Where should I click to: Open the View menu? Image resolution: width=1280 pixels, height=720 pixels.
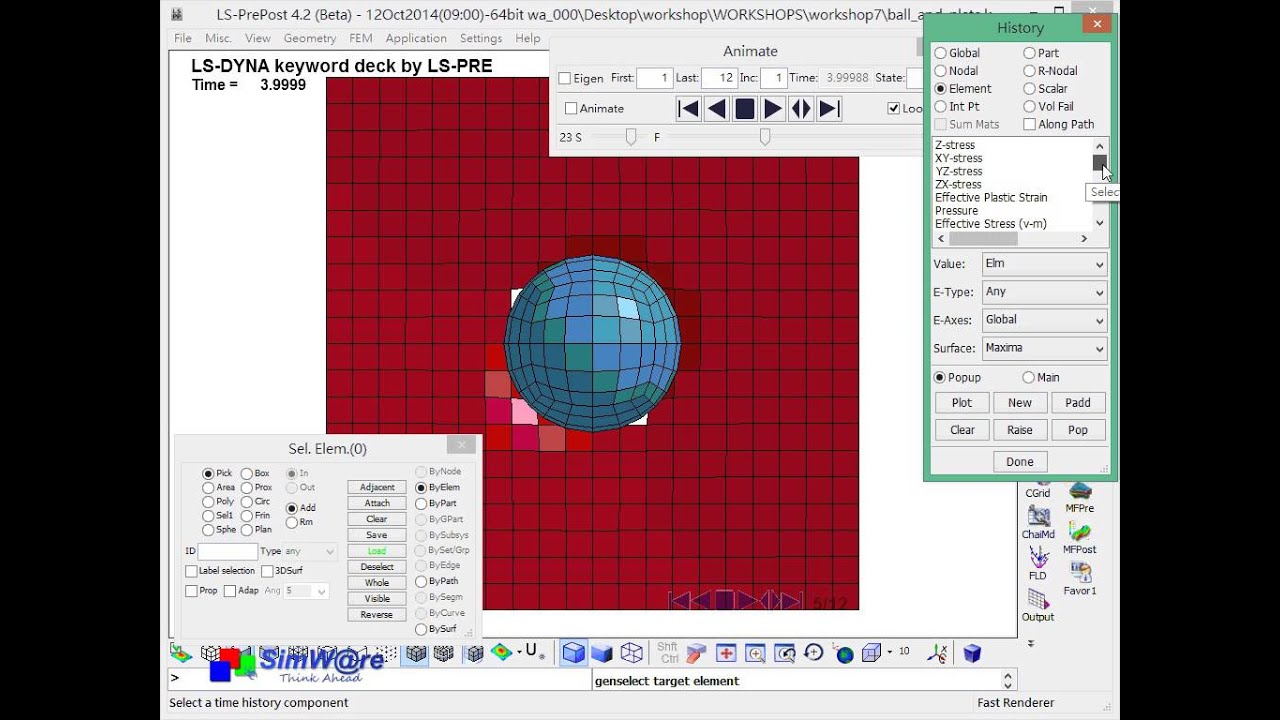point(258,38)
